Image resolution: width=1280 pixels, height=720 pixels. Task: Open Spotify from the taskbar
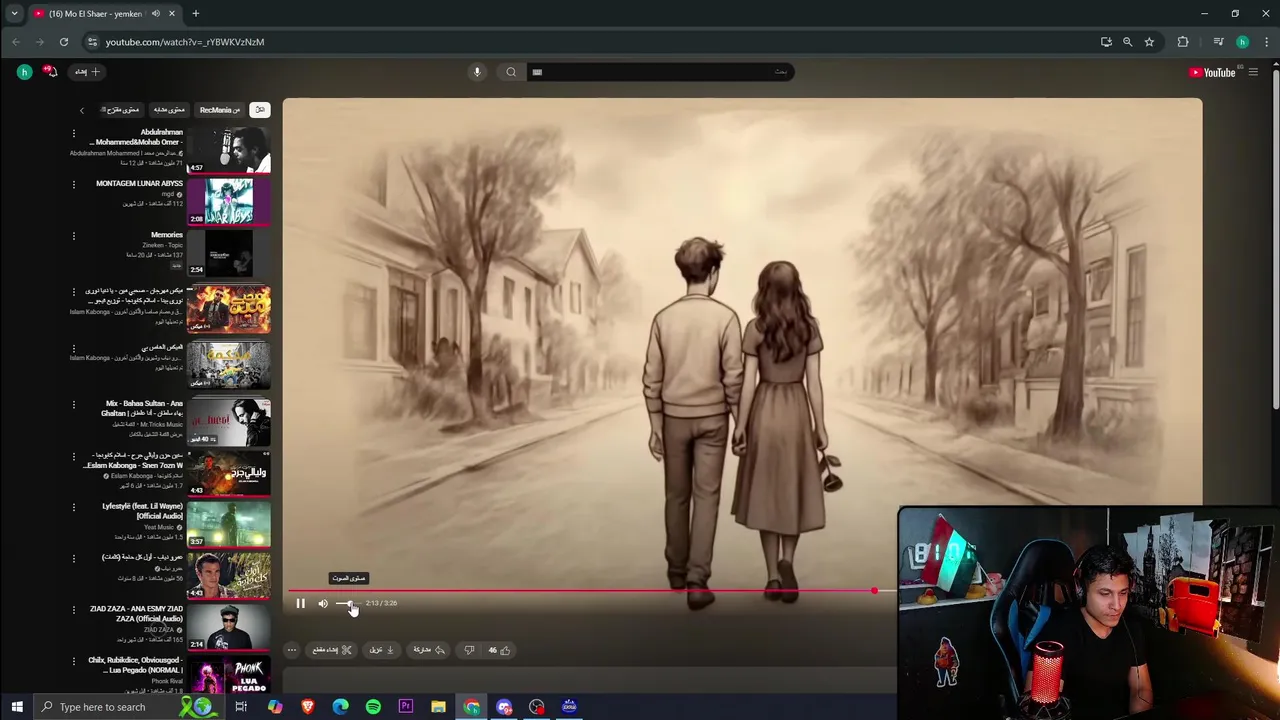(x=373, y=707)
